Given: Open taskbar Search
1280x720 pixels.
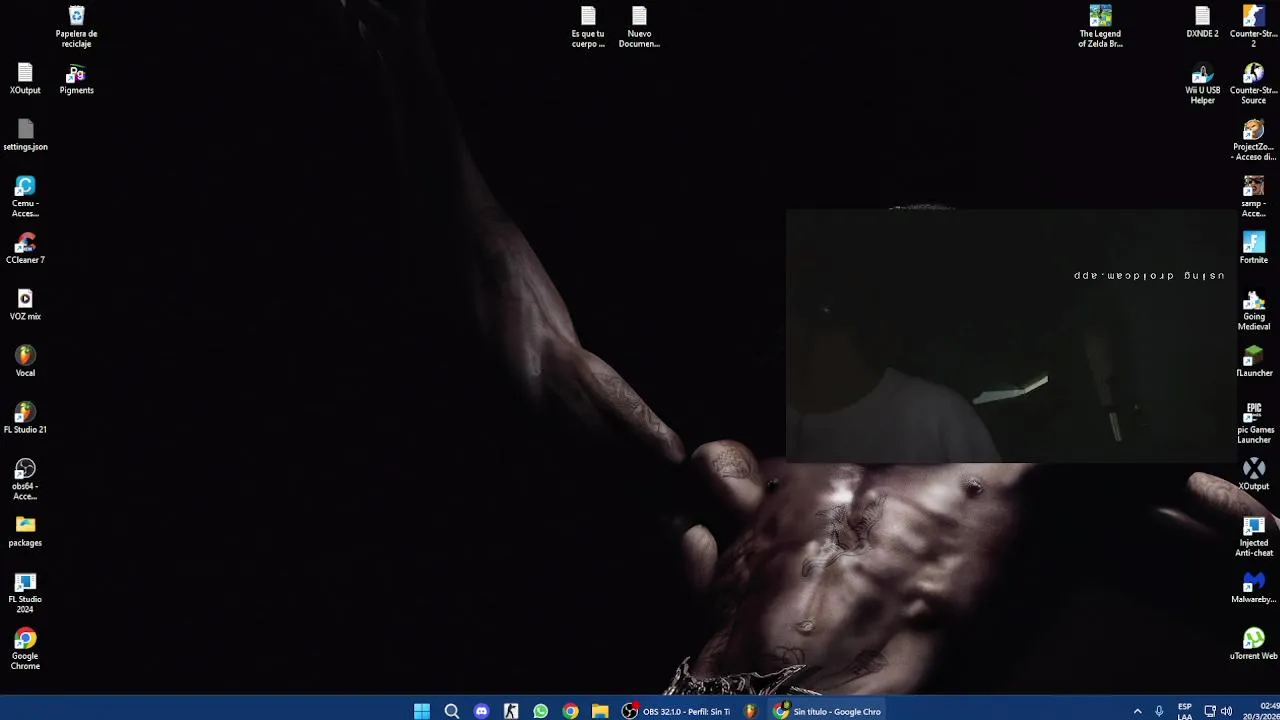Looking at the screenshot, I should click(452, 711).
